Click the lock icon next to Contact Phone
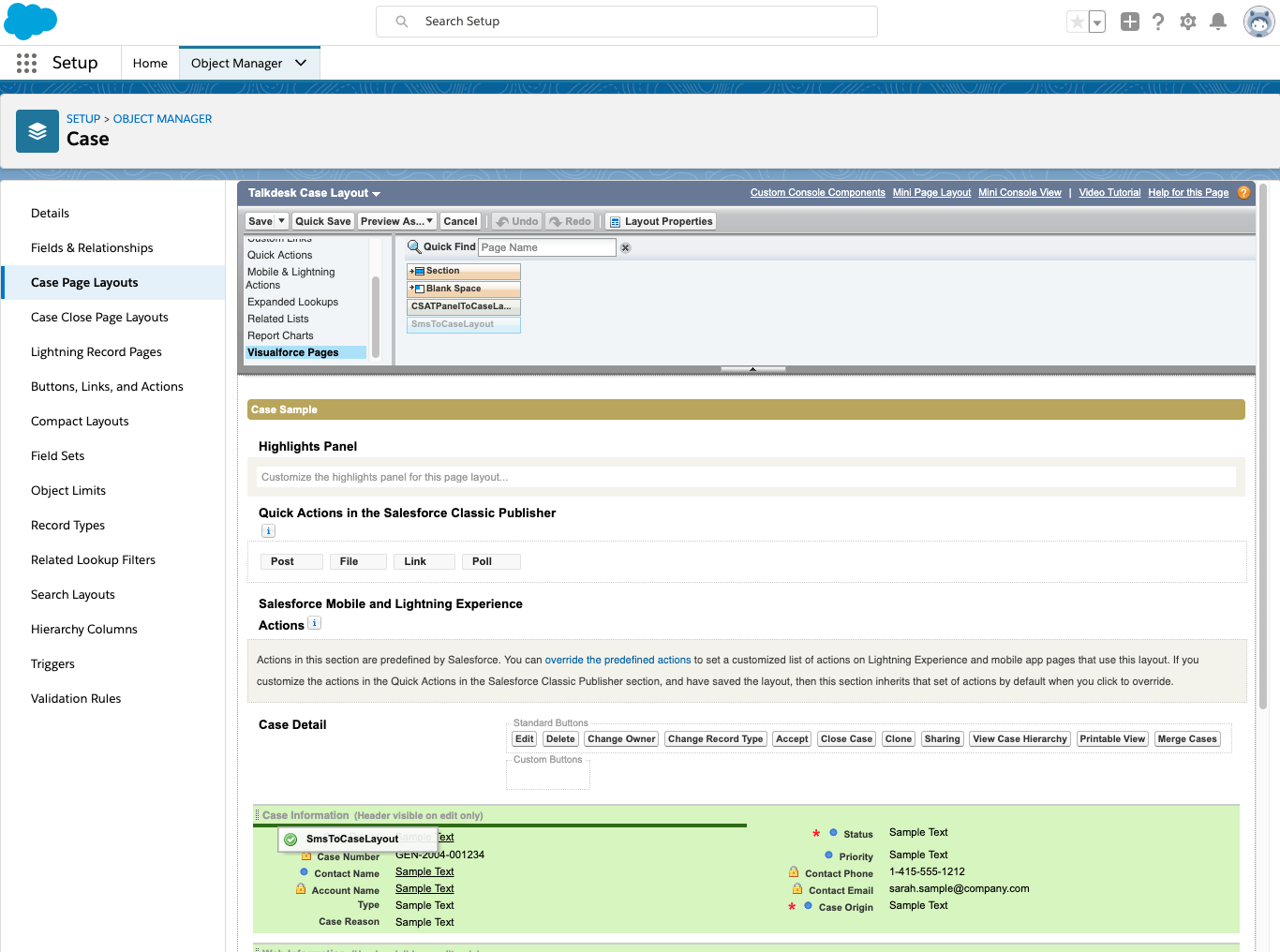This screenshot has height=952, width=1280. tap(794, 872)
